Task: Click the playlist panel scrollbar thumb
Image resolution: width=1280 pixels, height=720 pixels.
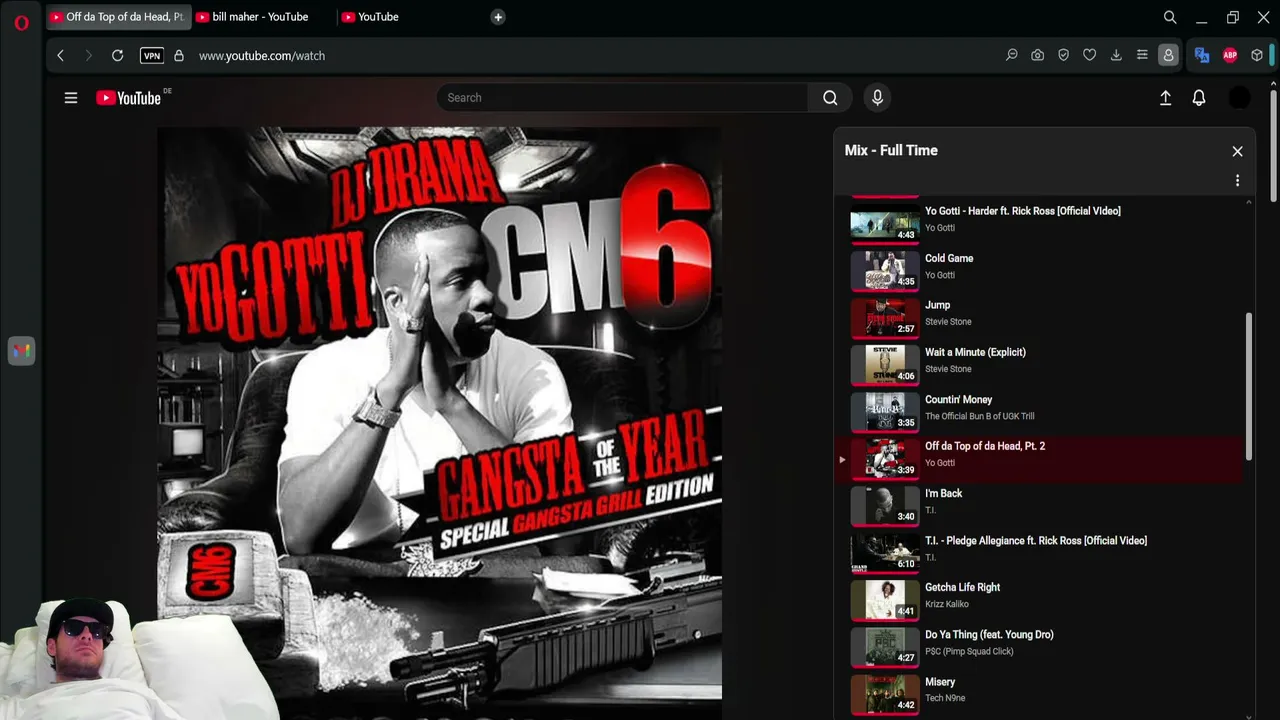Action: 1248,387
